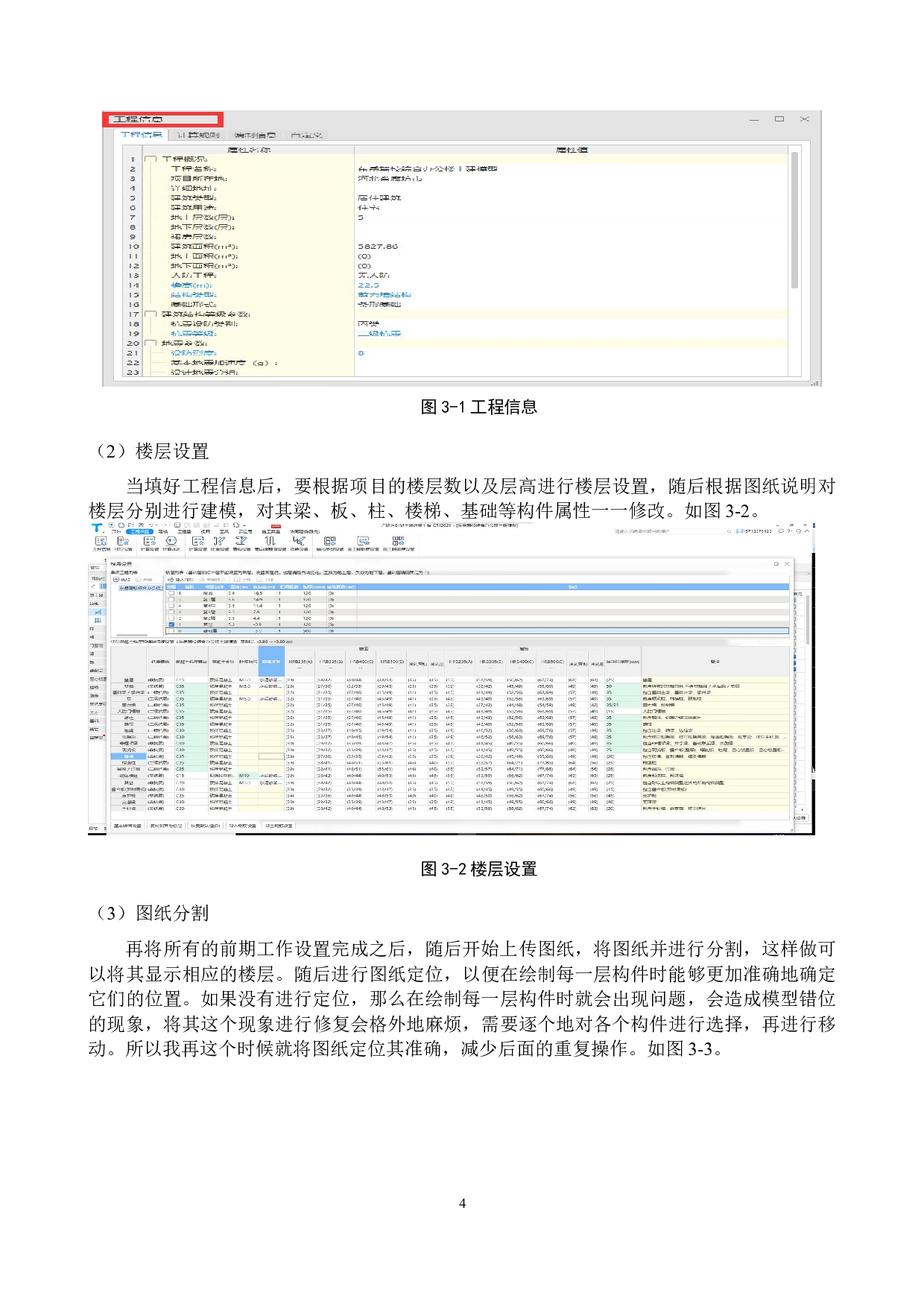This screenshot has width=924, height=1307.
Task: Click the vertical scrollbar of the property table
Action: 794,220
